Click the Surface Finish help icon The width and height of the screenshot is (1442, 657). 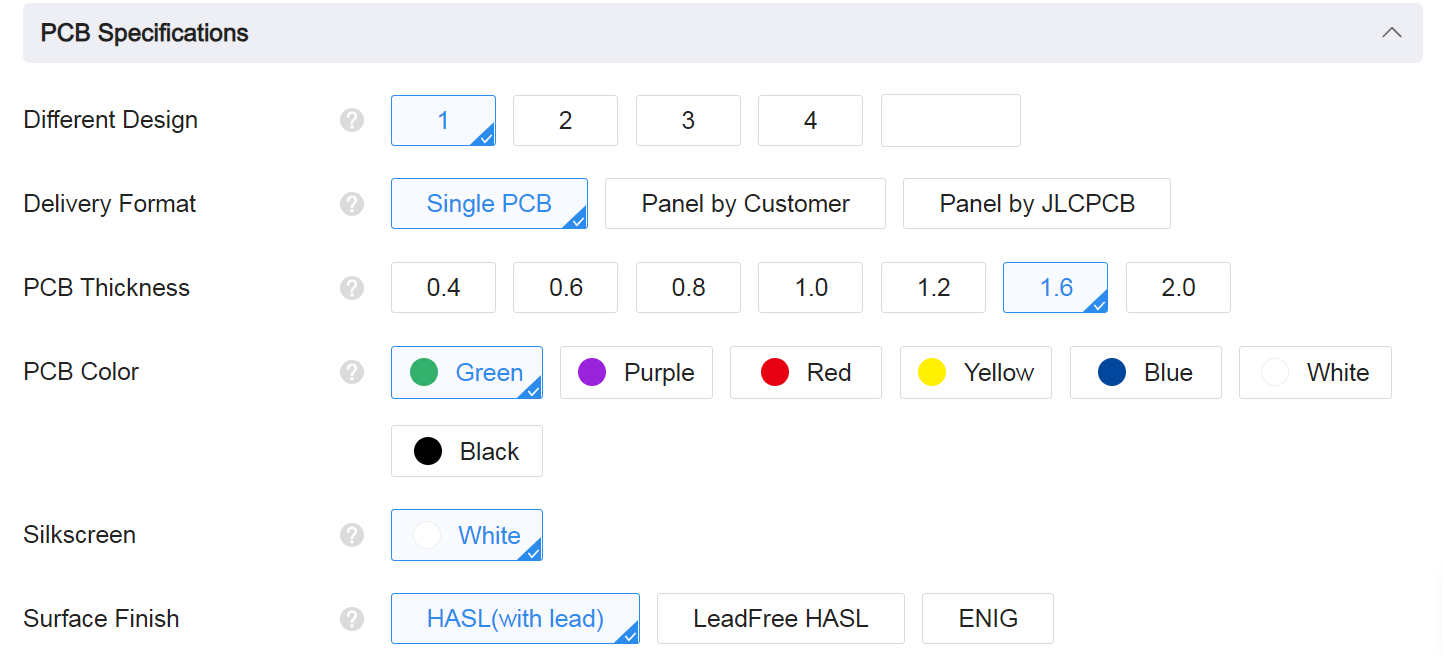(352, 619)
